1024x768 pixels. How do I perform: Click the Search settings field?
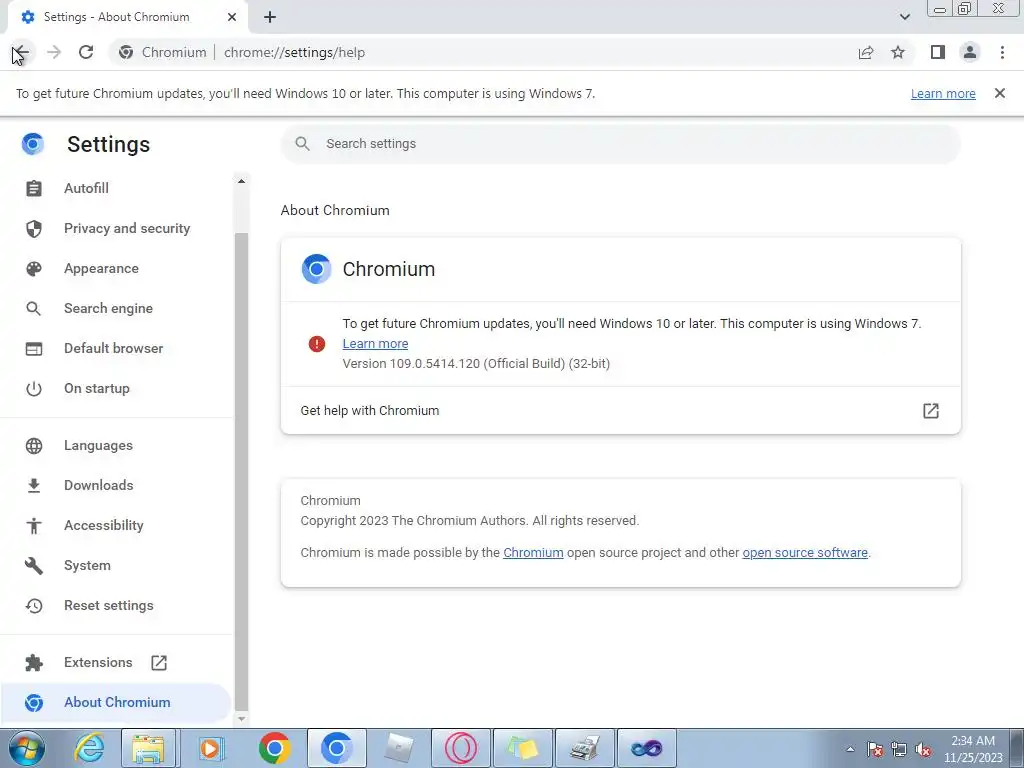coord(620,144)
